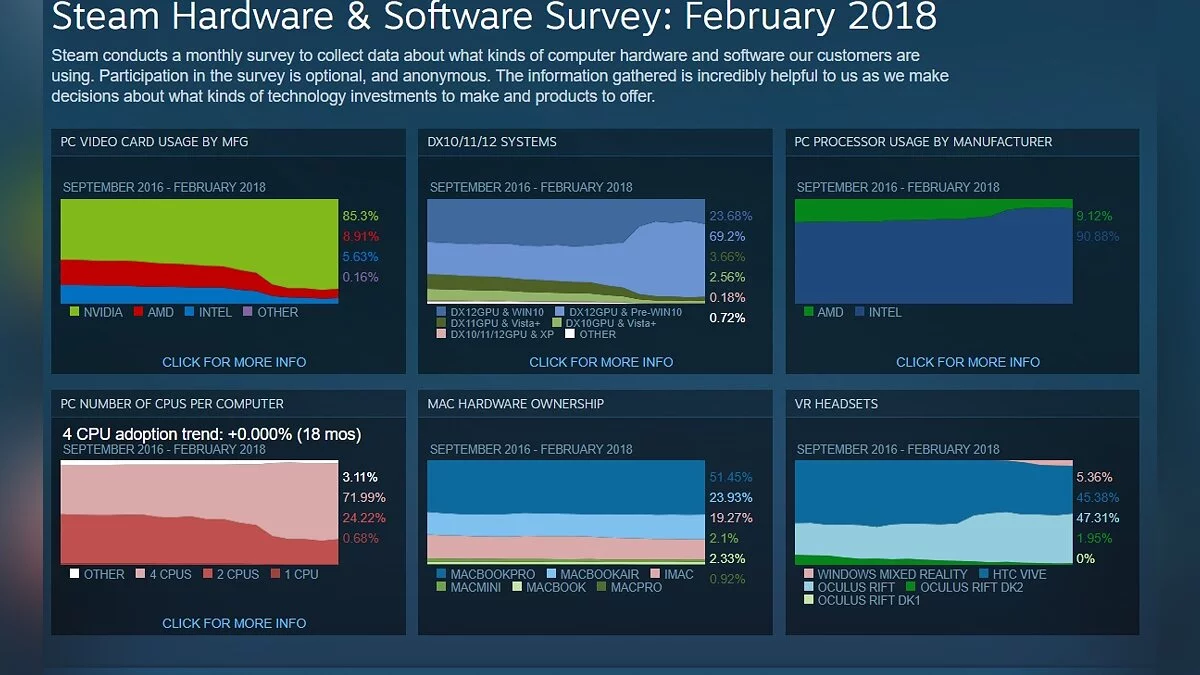Screen dimensions: 1200x675
Task: Click the 45.38% HTC Vive value
Action: [1098, 497]
